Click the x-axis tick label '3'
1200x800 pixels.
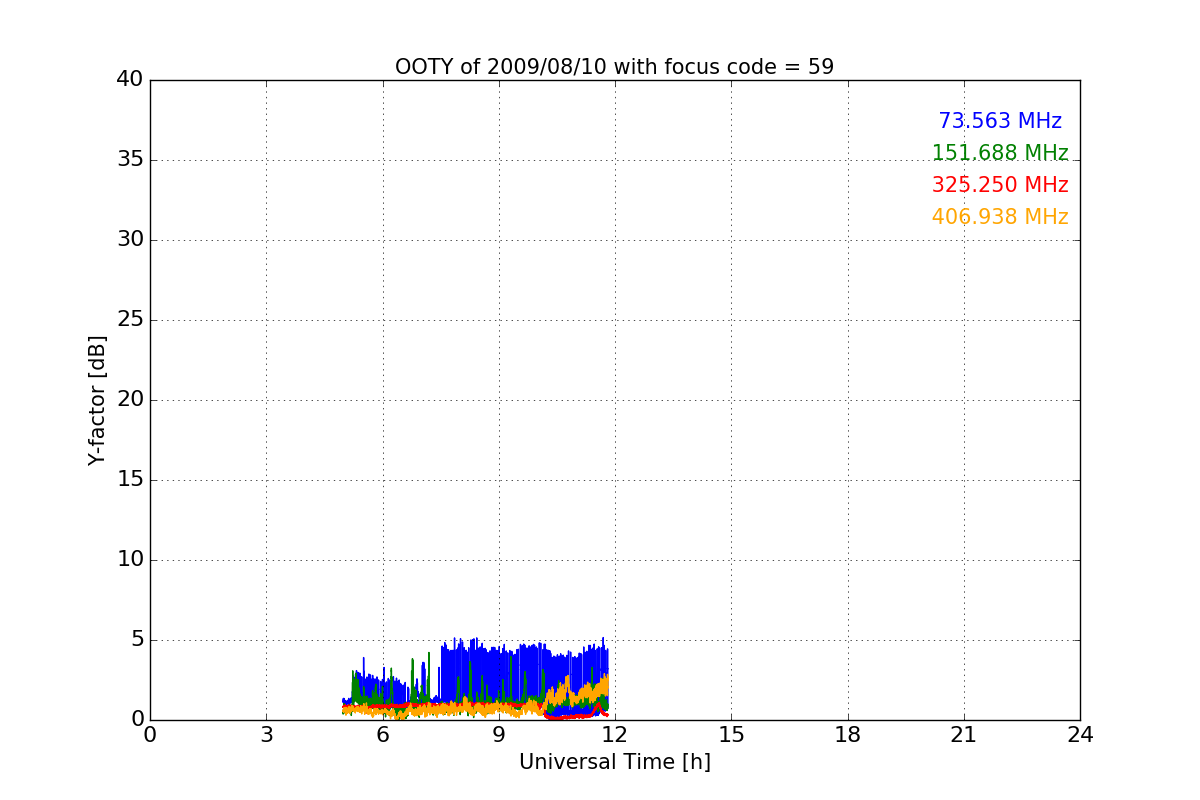pos(266,735)
